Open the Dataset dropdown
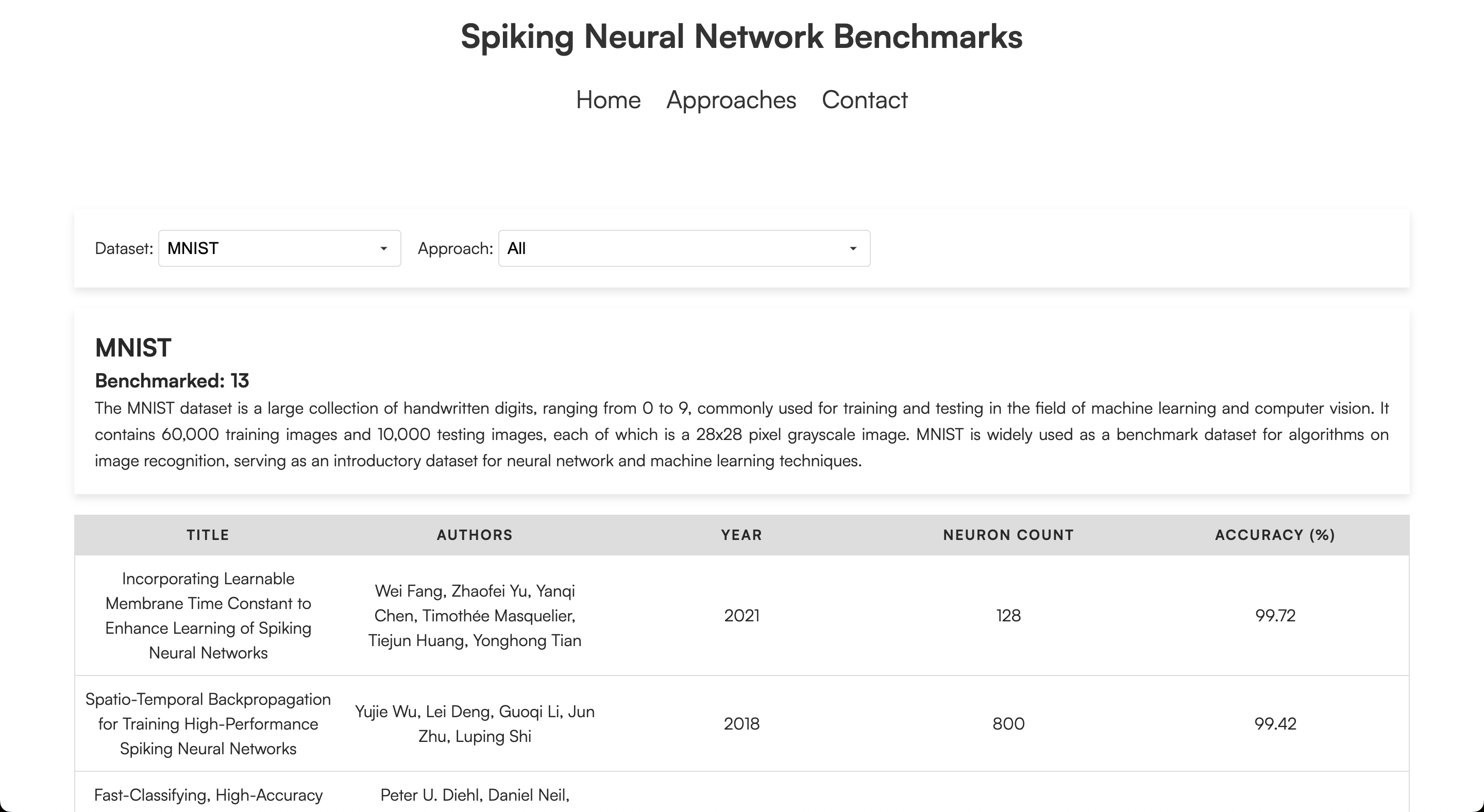The image size is (1484, 812). point(279,248)
